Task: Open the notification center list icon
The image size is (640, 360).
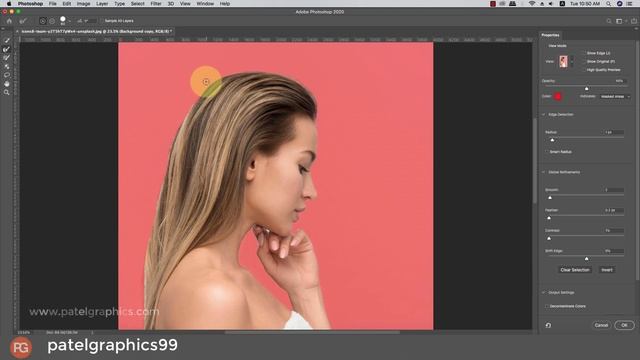Action: 629,4
